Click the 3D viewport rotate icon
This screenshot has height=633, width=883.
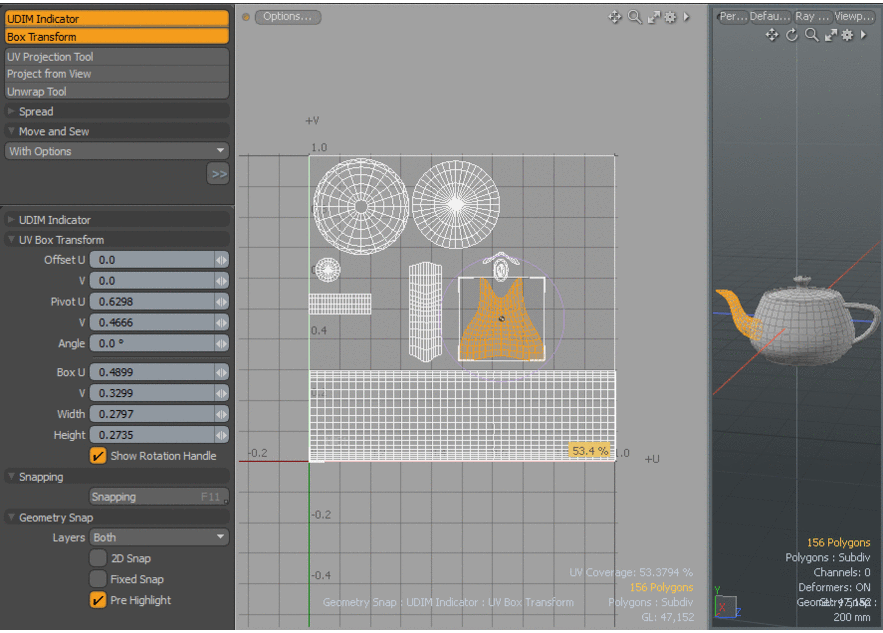click(x=792, y=35)
